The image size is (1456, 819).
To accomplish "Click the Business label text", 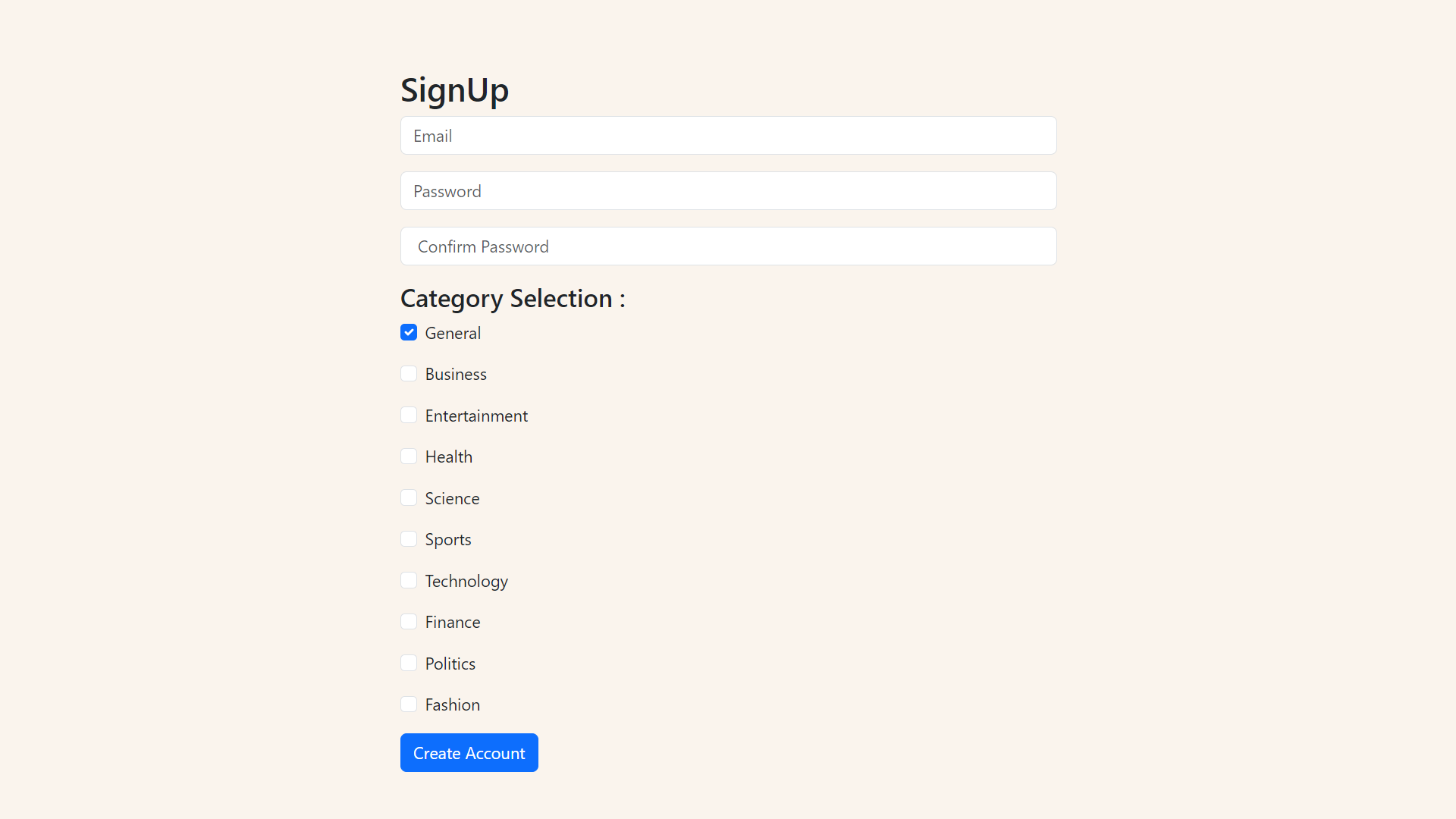I will (456, 373).
